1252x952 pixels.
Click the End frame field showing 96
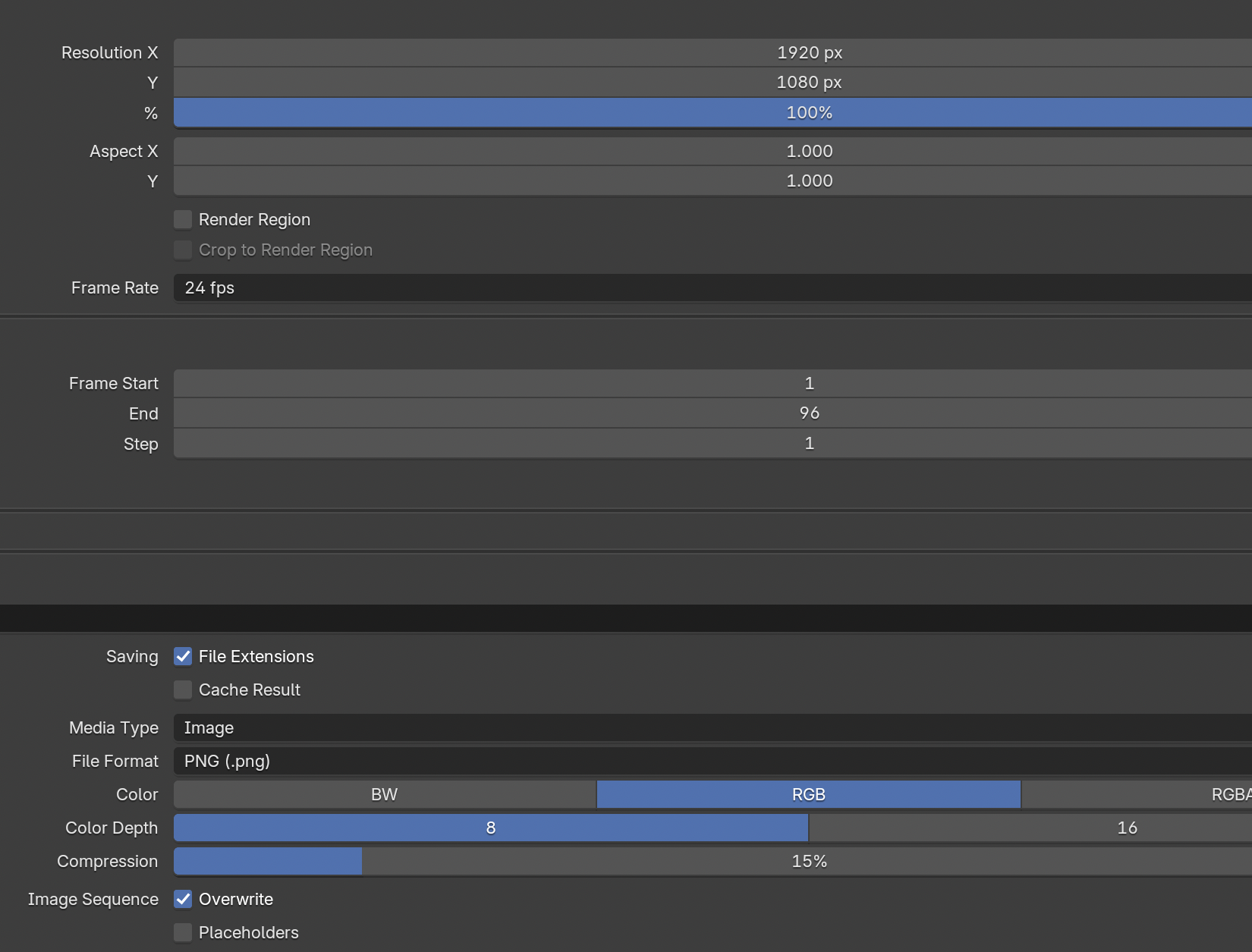click(x=713, y=413)
